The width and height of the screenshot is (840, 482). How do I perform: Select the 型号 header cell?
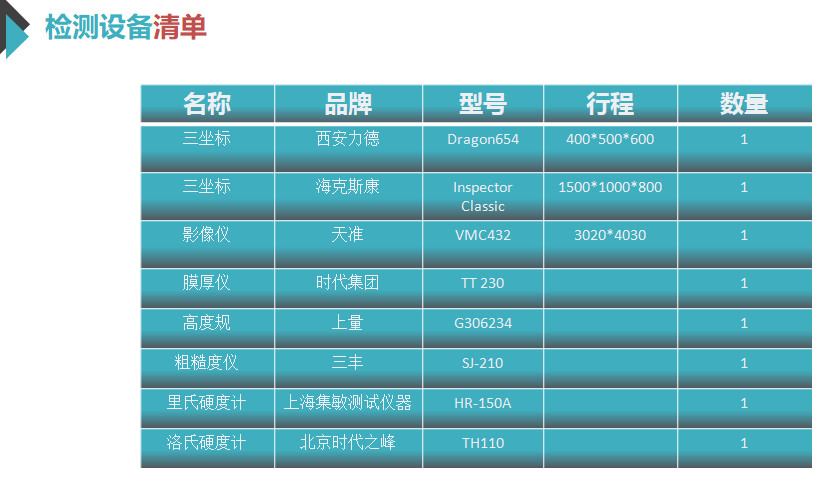[x=483, y=104]
